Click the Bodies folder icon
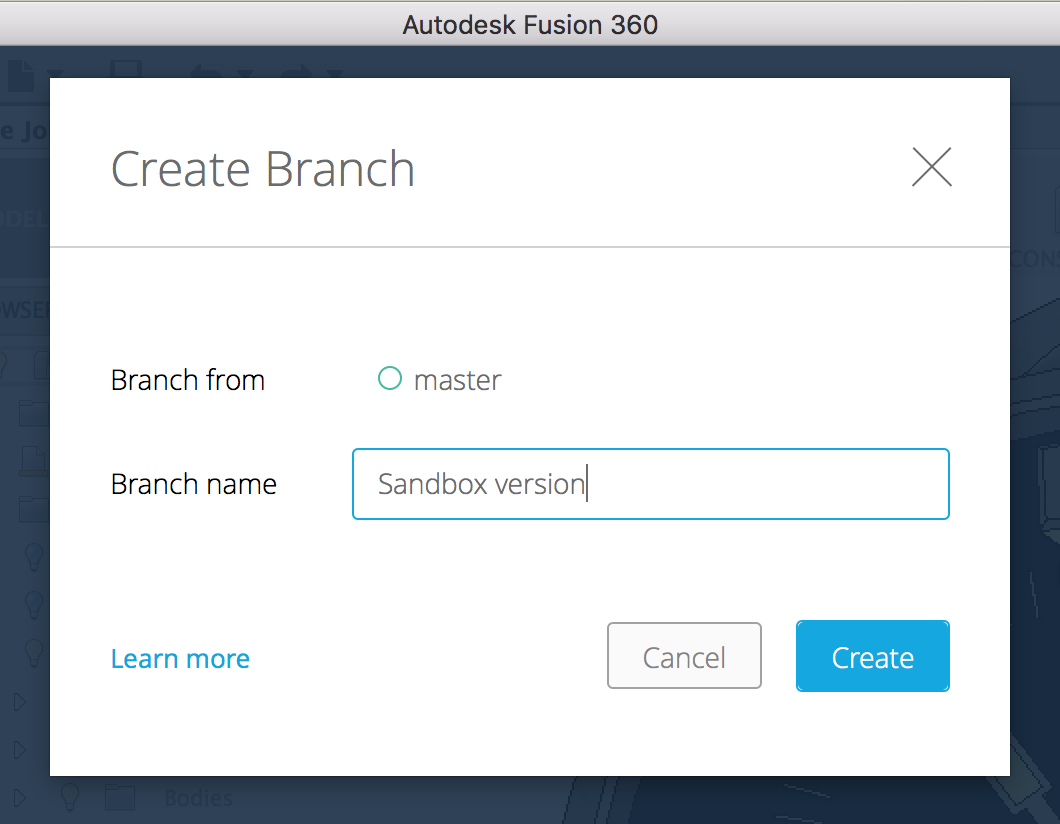This screenshot has height=824, width=1060. 120,797
